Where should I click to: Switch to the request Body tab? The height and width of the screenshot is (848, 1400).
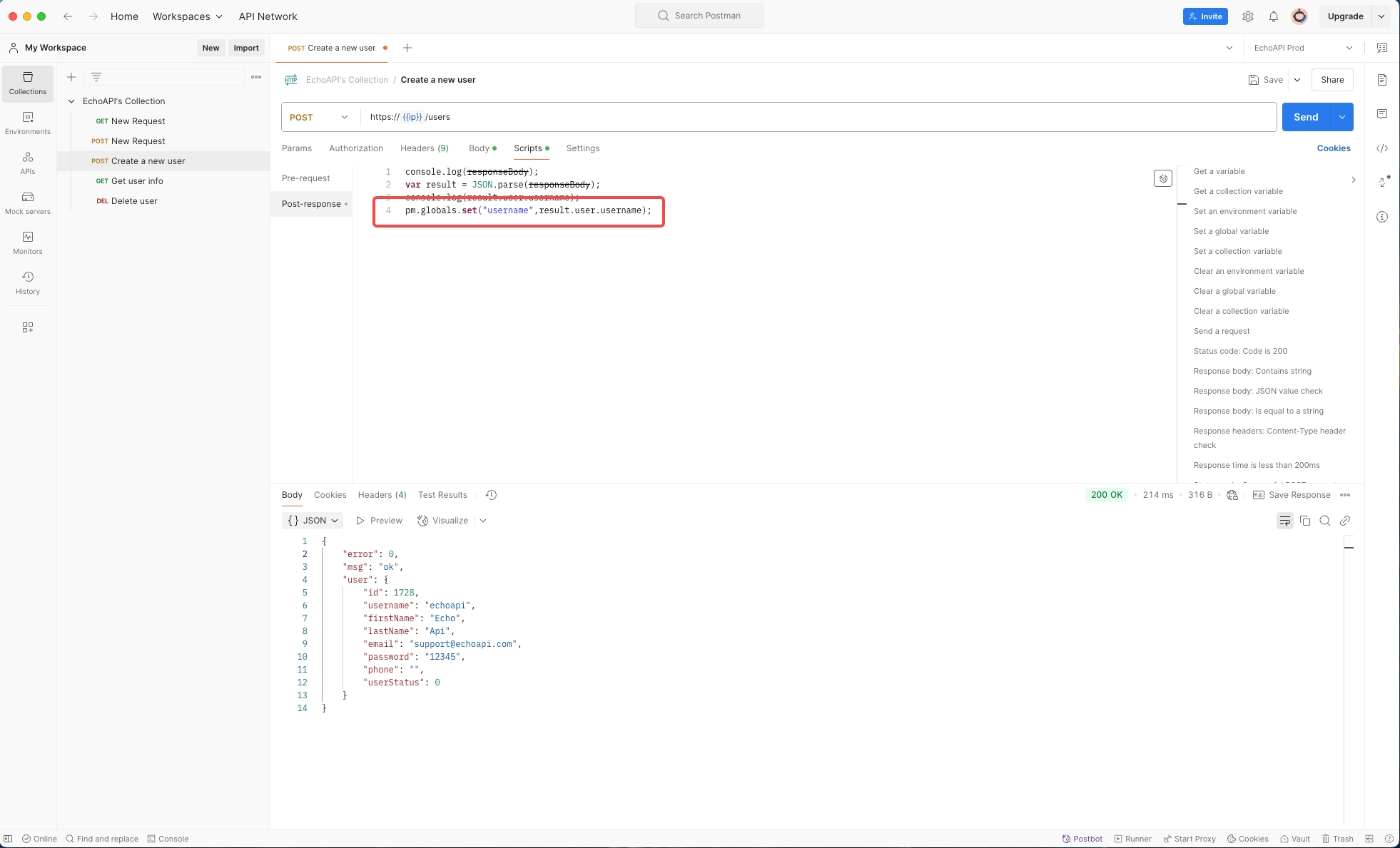coord(482,148)
